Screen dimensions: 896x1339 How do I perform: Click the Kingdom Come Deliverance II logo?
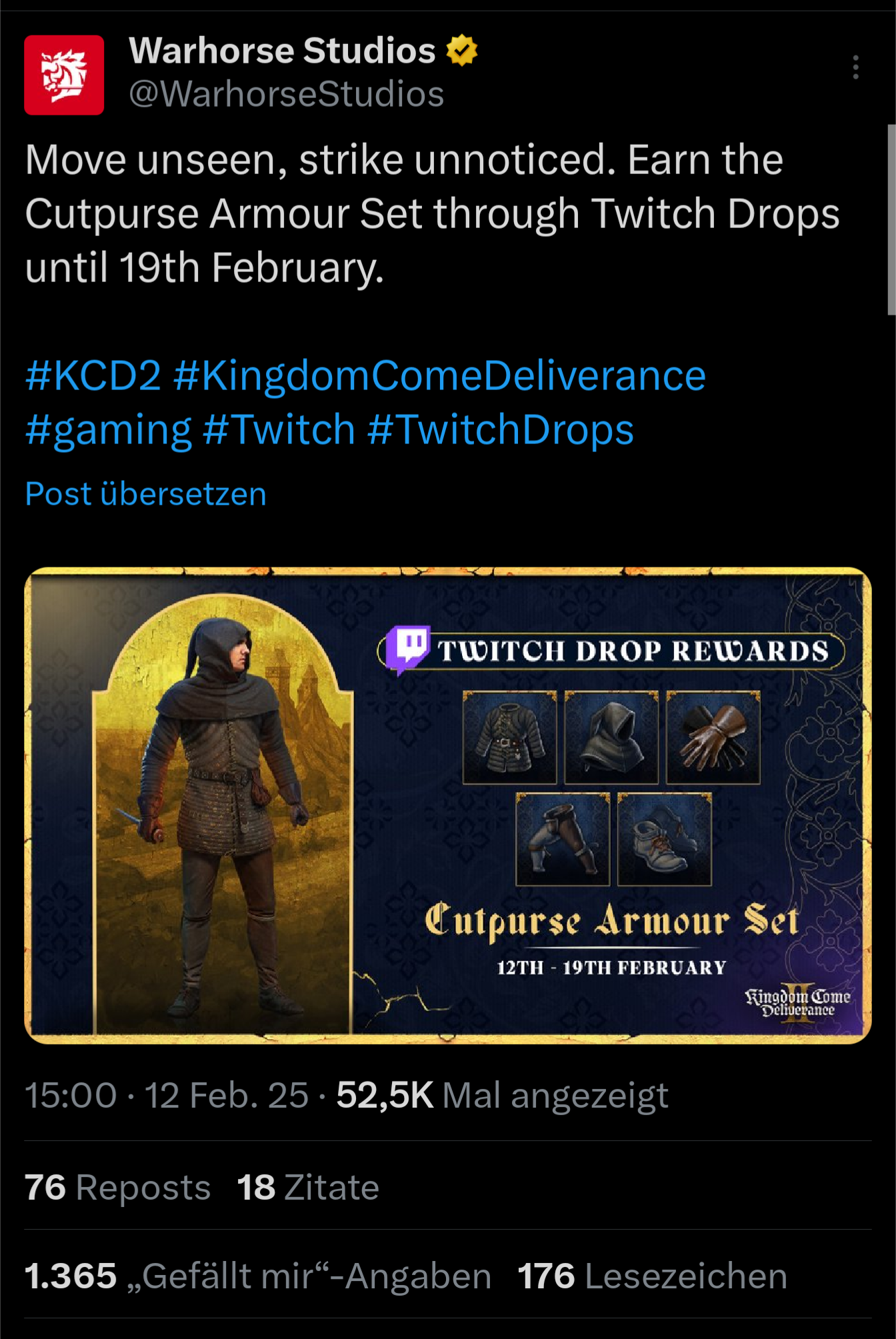[798, 1002]
